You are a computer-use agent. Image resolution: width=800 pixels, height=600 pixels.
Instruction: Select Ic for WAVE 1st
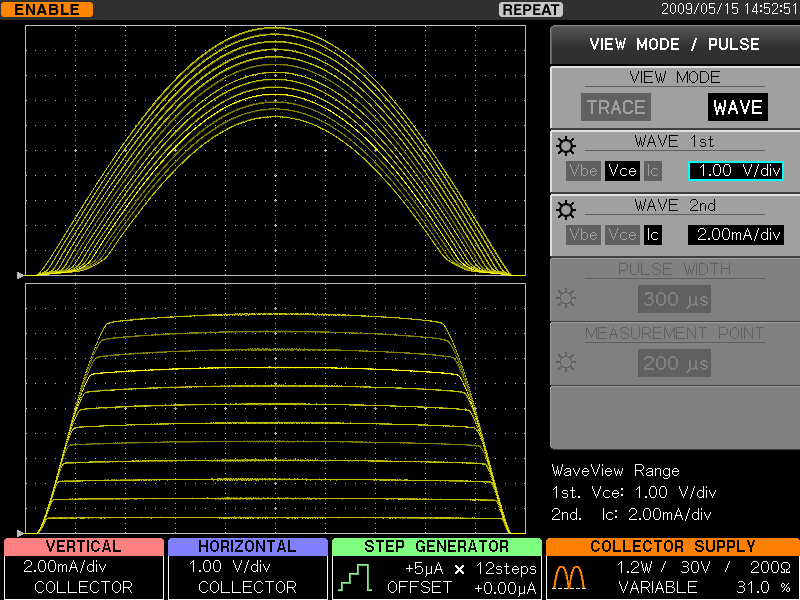pos(653,171)
